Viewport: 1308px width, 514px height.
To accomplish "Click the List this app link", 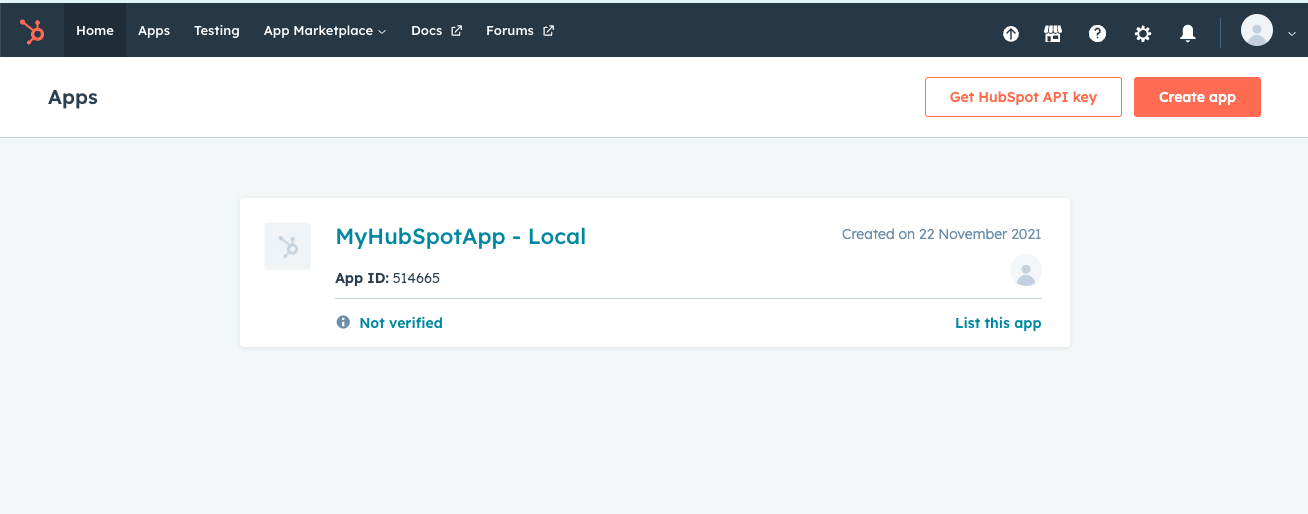I will coord(998,323).
